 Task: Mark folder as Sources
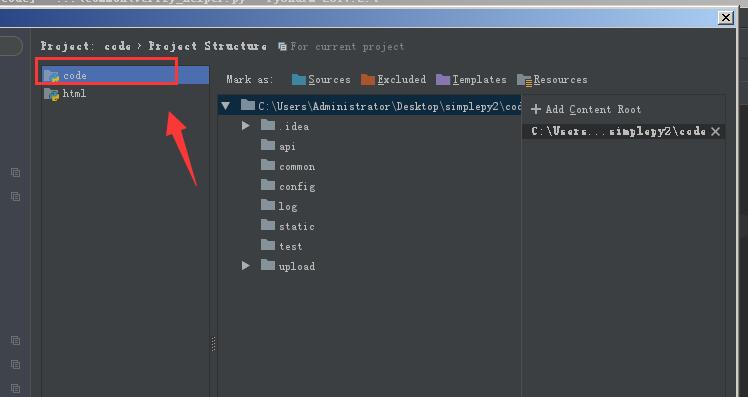pyautogui.click(x=321, y=79)
